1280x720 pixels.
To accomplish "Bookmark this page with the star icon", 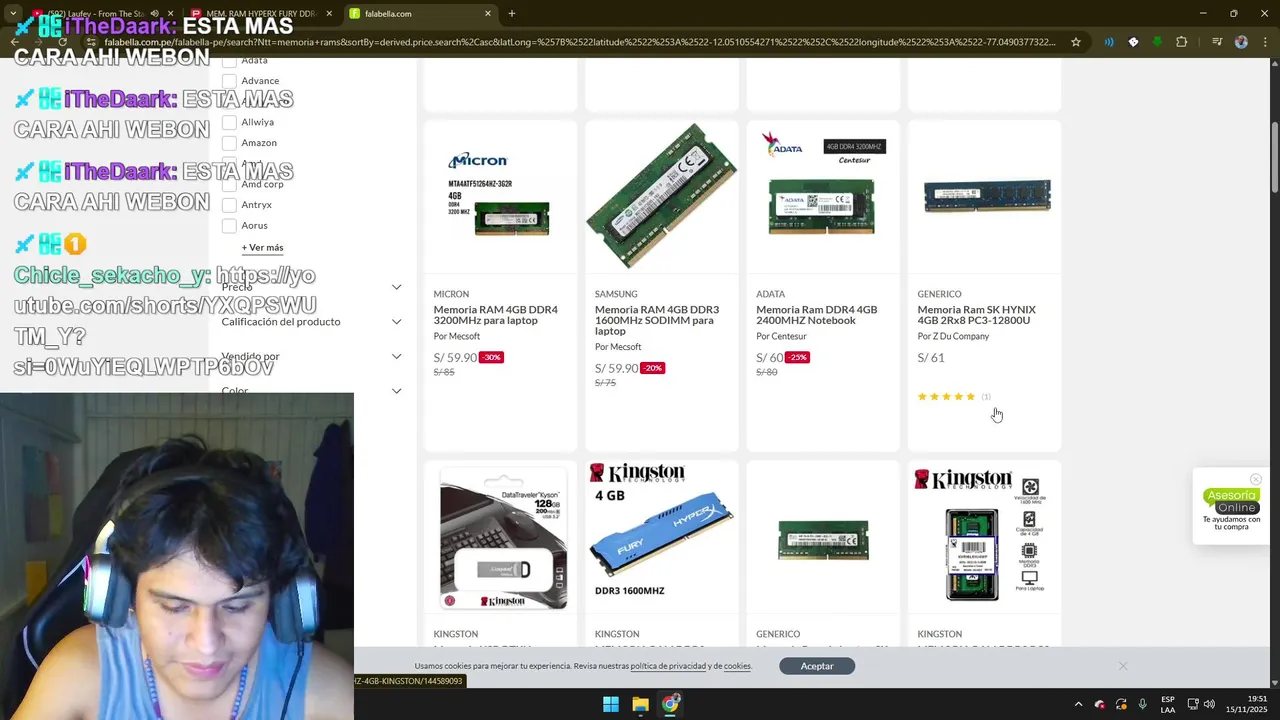I will coord(1076,42).
